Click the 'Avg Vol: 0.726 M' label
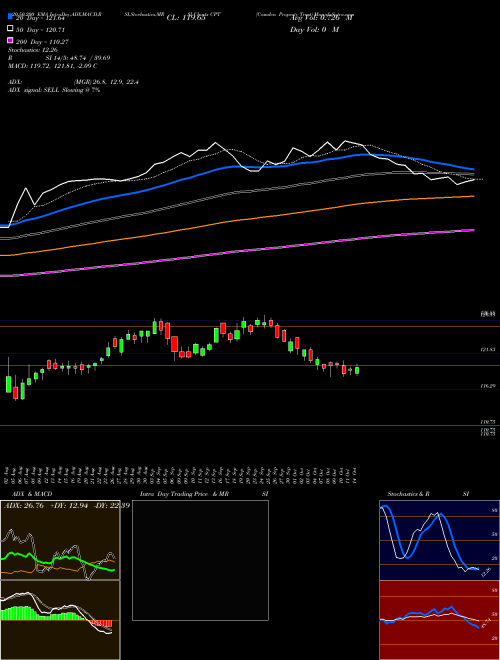500x660 pixels. 322,18
